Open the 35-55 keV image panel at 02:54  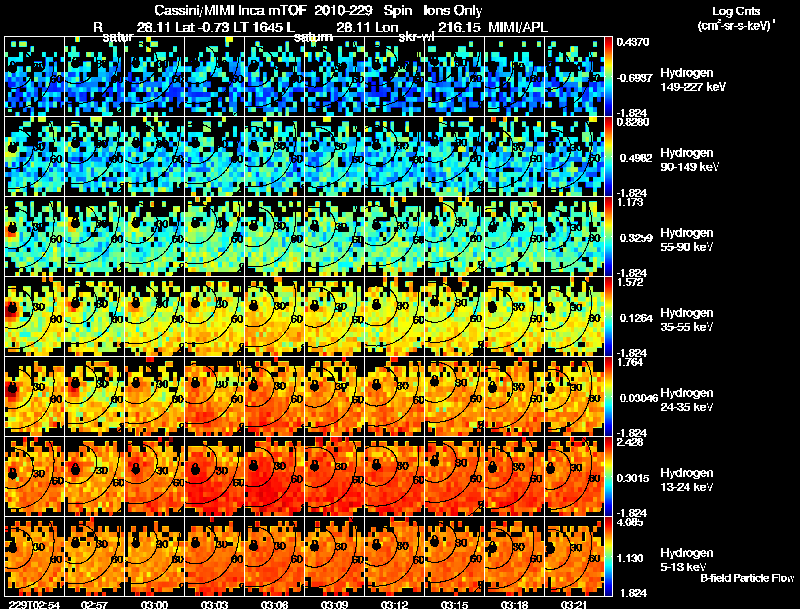click(34, 317)
